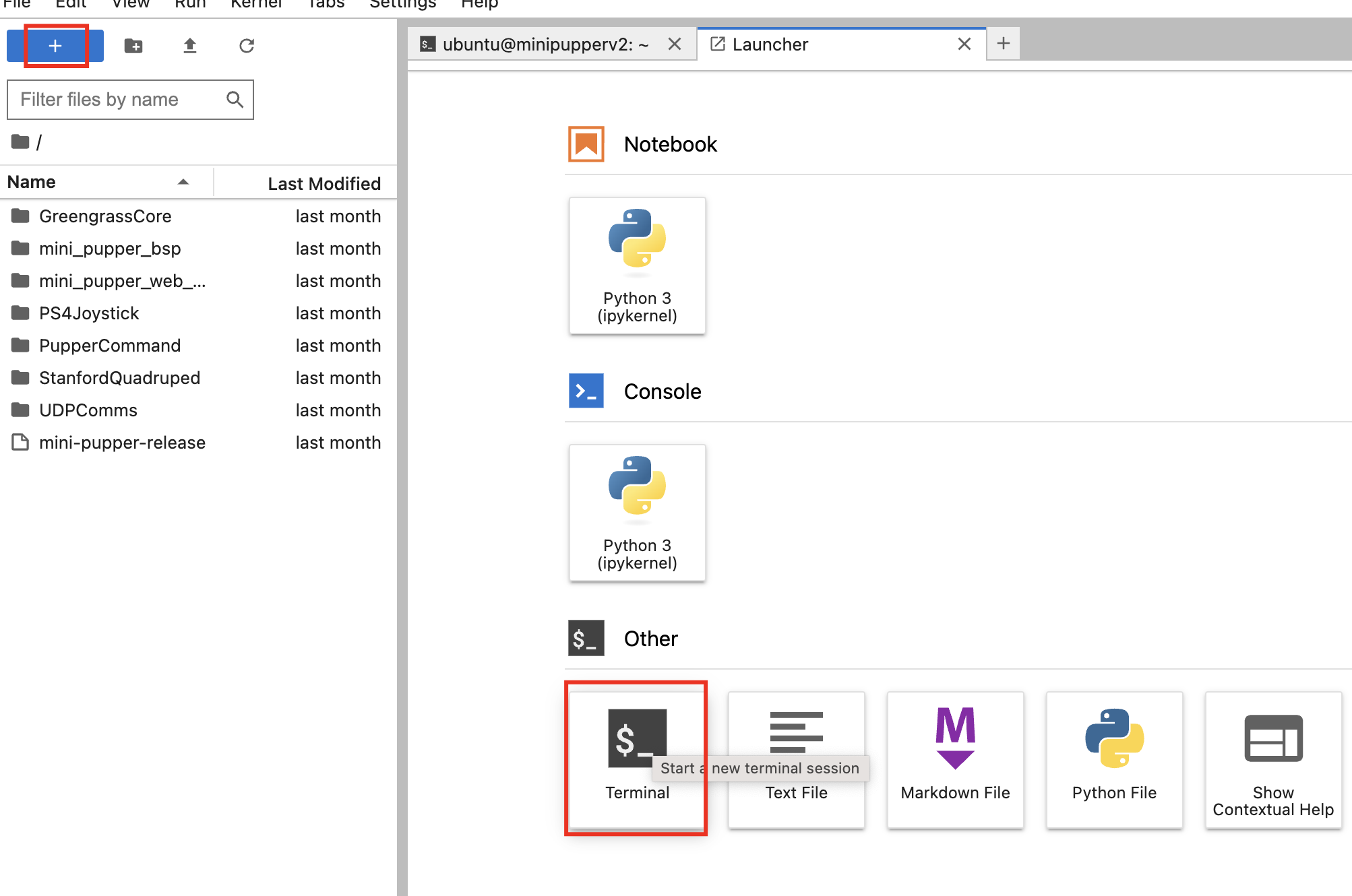Click the blue New Launcher plus button
The image size is (1352, 896).
(x=55, y=46)
